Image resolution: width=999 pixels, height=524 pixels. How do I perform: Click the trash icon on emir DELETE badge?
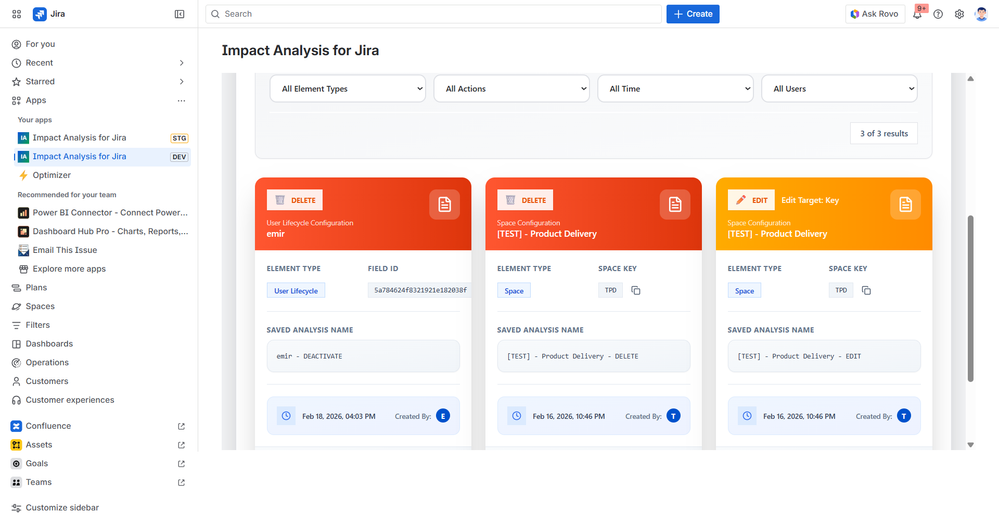point(280,200)
